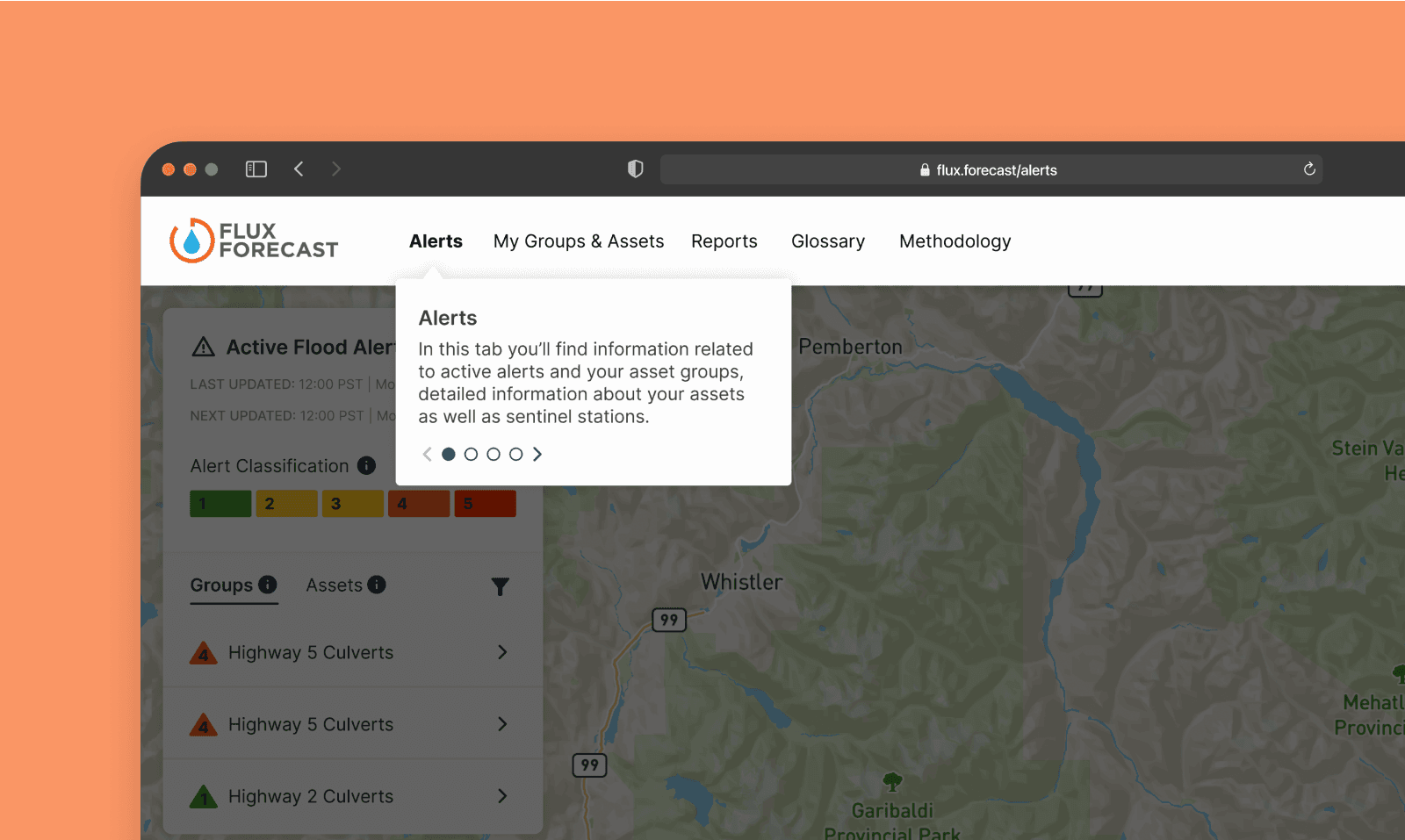This screenshot has width=1405, height=840.
Task: Open the Glossary tab
Action: click(828, 241)
